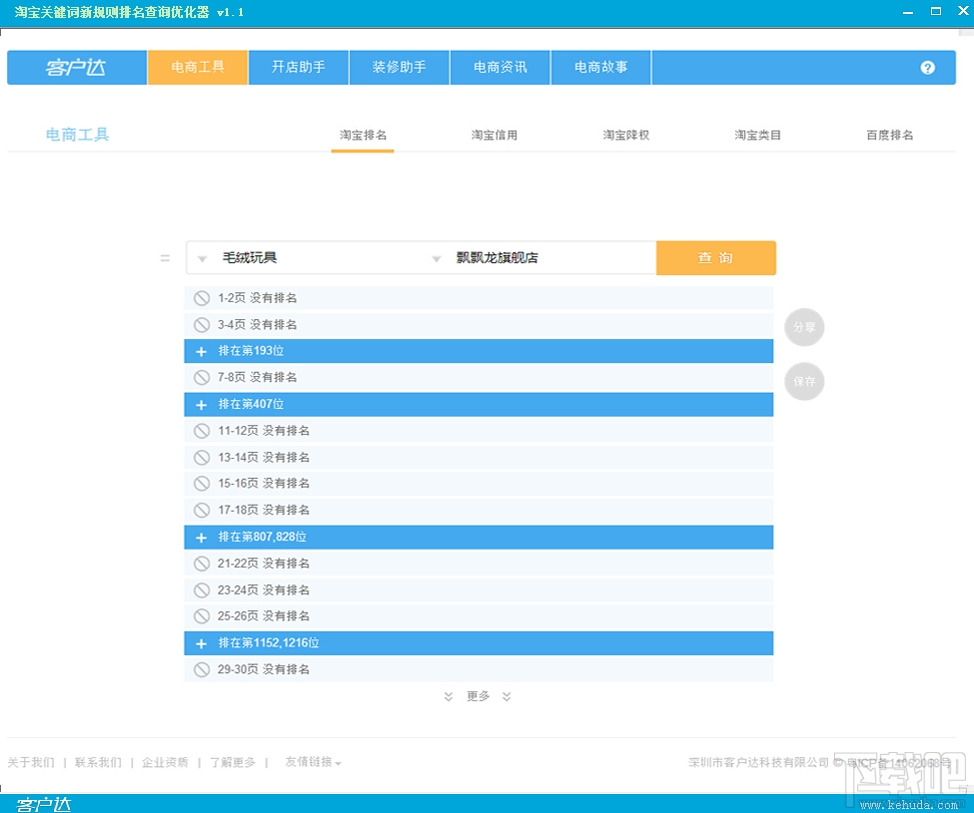Image resolution: width=974 pixels, height=813 pixels.
Task: Select the 淘宝排名 sub-tab
Action: 363,135
